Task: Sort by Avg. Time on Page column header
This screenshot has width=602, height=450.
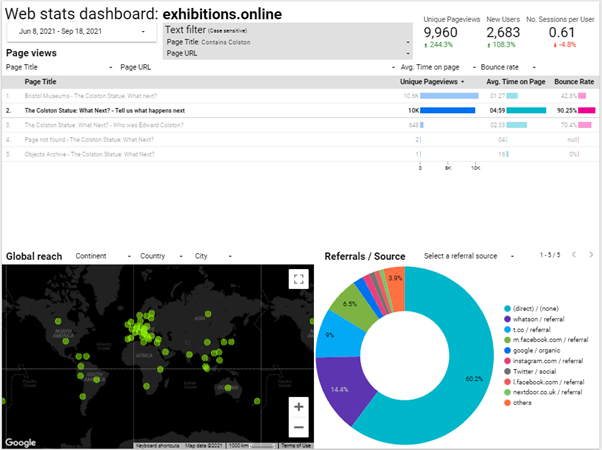Action: tap(516, 82)
